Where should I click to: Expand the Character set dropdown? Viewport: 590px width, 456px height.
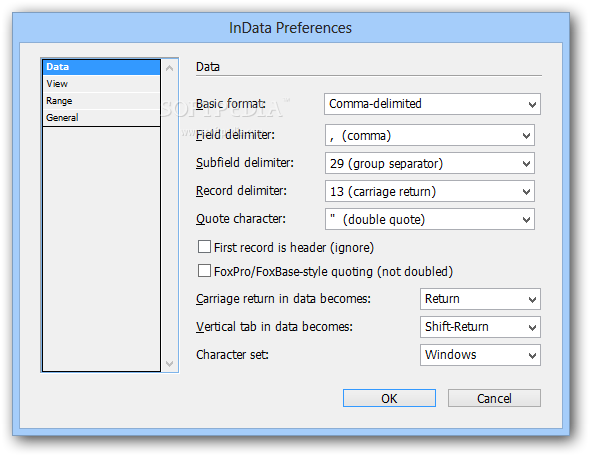[x=480, y=355]
